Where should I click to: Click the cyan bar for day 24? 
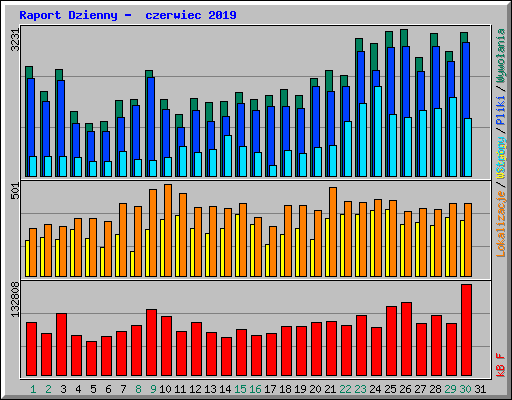click(x=378, y=131)
